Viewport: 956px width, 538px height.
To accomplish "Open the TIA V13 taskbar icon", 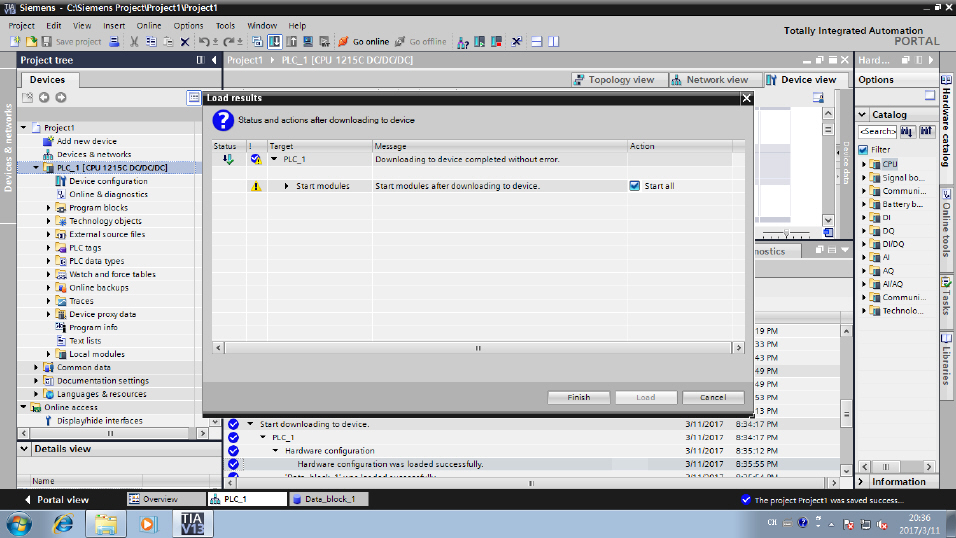I will (x=193, y=524).
